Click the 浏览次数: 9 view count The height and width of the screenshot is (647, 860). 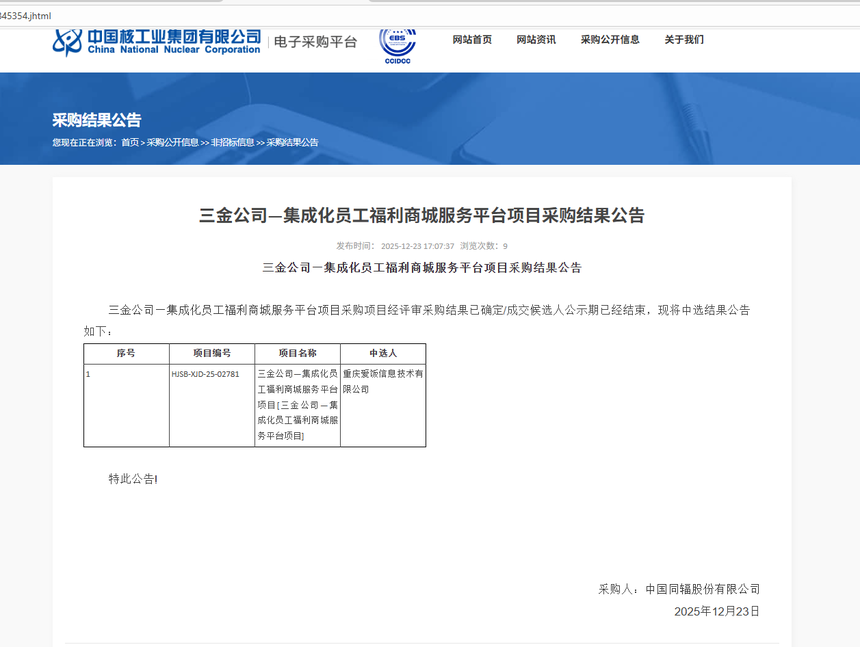click(x=483, y=246)
